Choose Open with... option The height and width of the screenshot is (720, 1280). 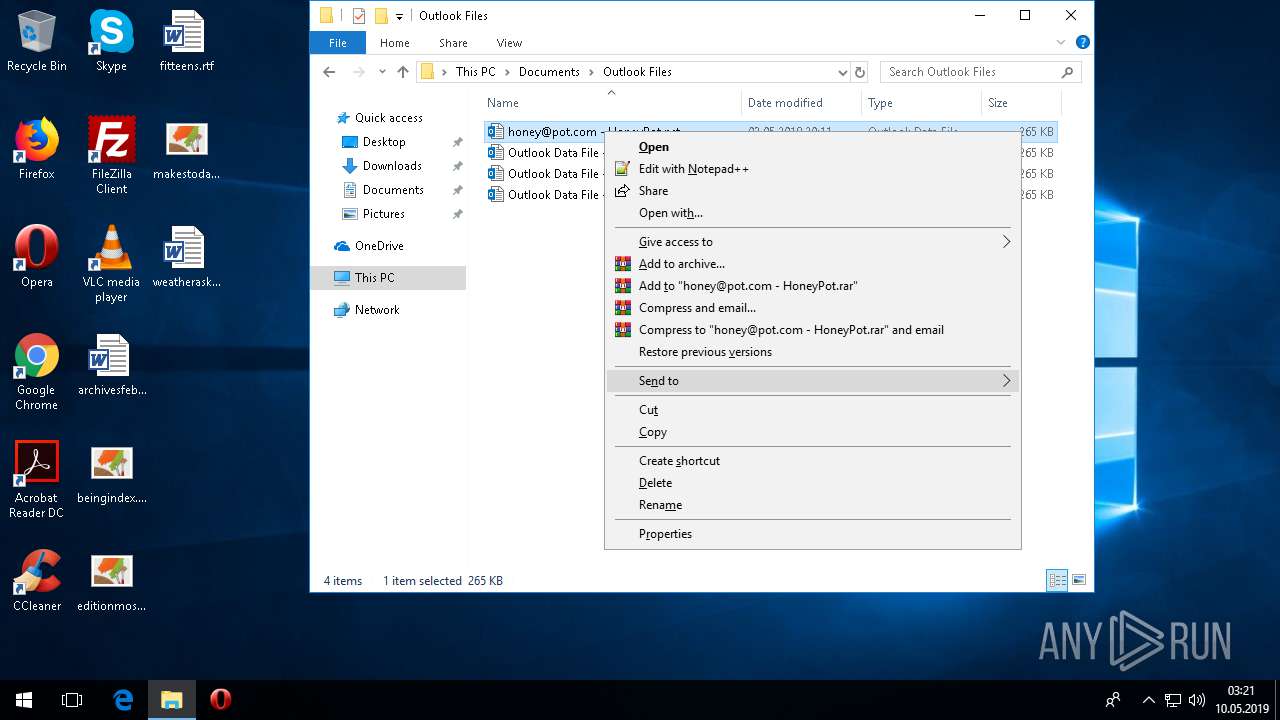tap(813, 213)
